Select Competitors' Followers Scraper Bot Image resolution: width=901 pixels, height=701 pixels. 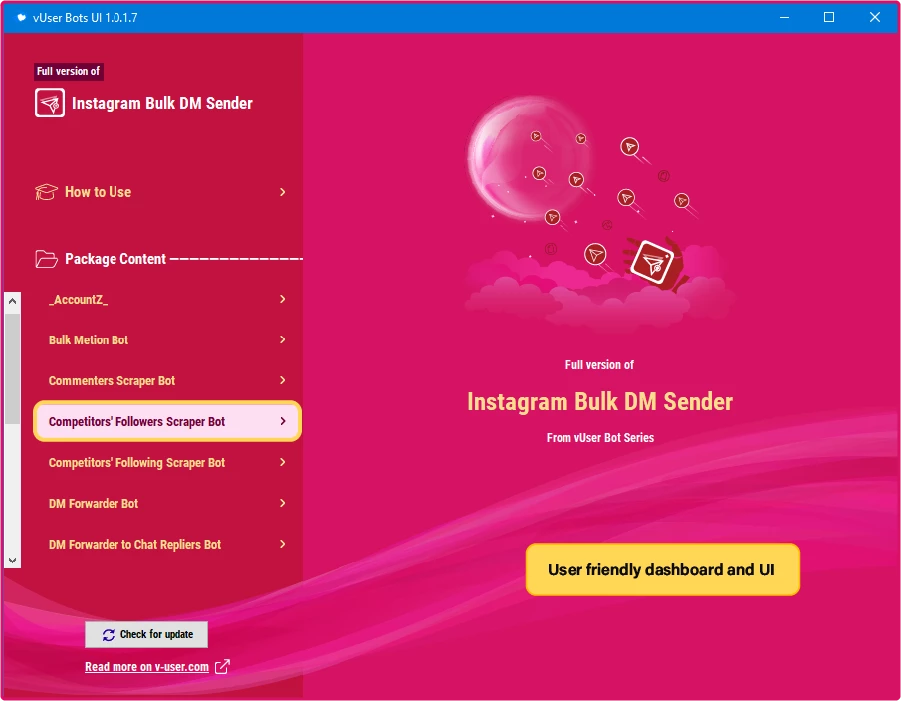167,421
